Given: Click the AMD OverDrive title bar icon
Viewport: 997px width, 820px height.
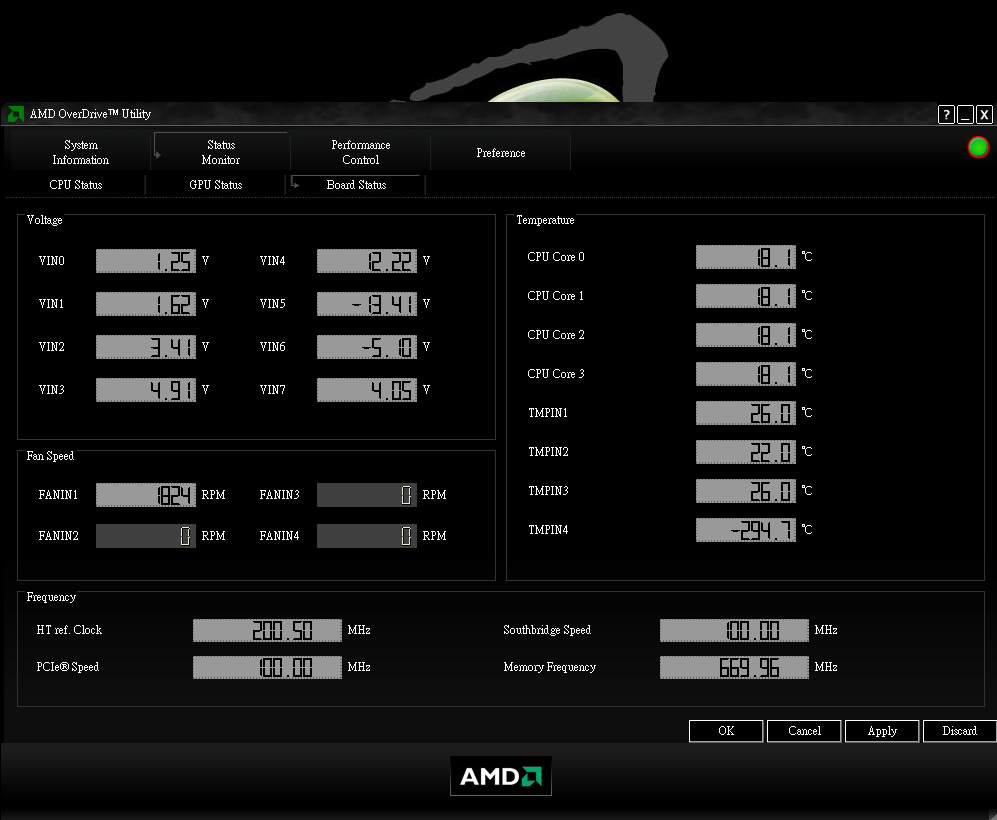Looking at the screenshot, I should click(15, 114).
